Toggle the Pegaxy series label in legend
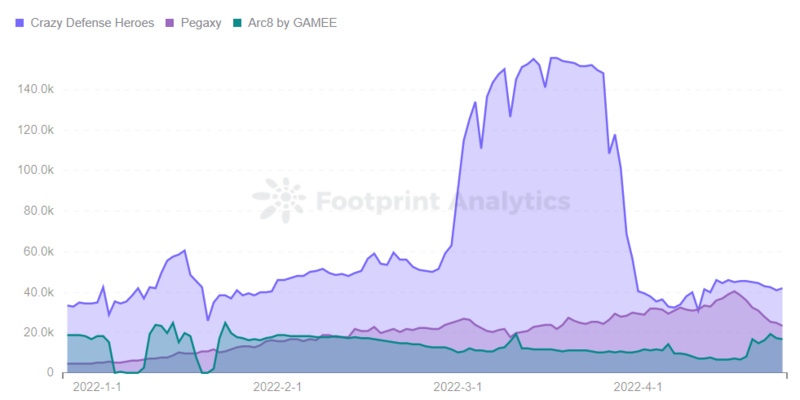 tap(200, 23)
